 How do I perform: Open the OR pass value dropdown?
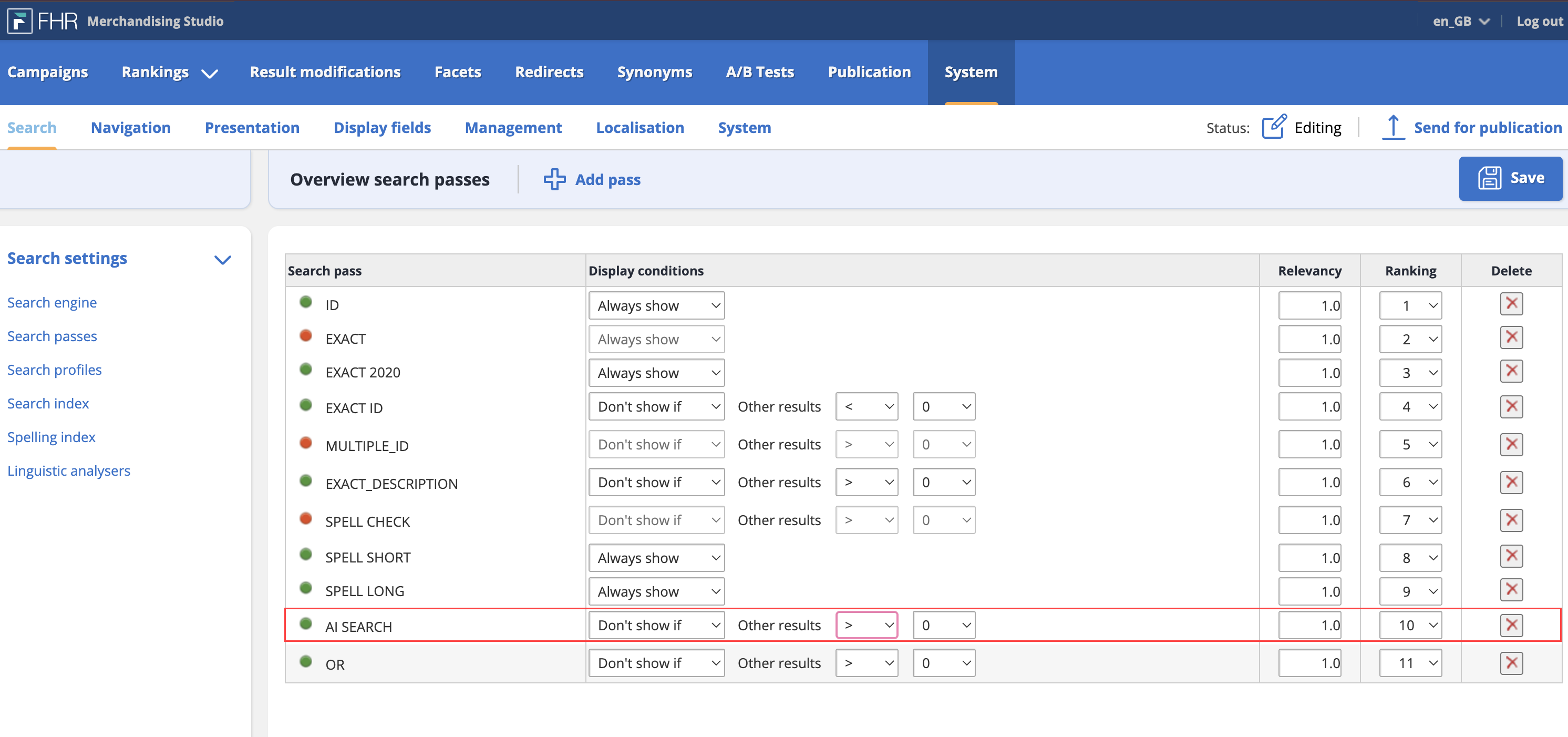(x=943, y=663)
